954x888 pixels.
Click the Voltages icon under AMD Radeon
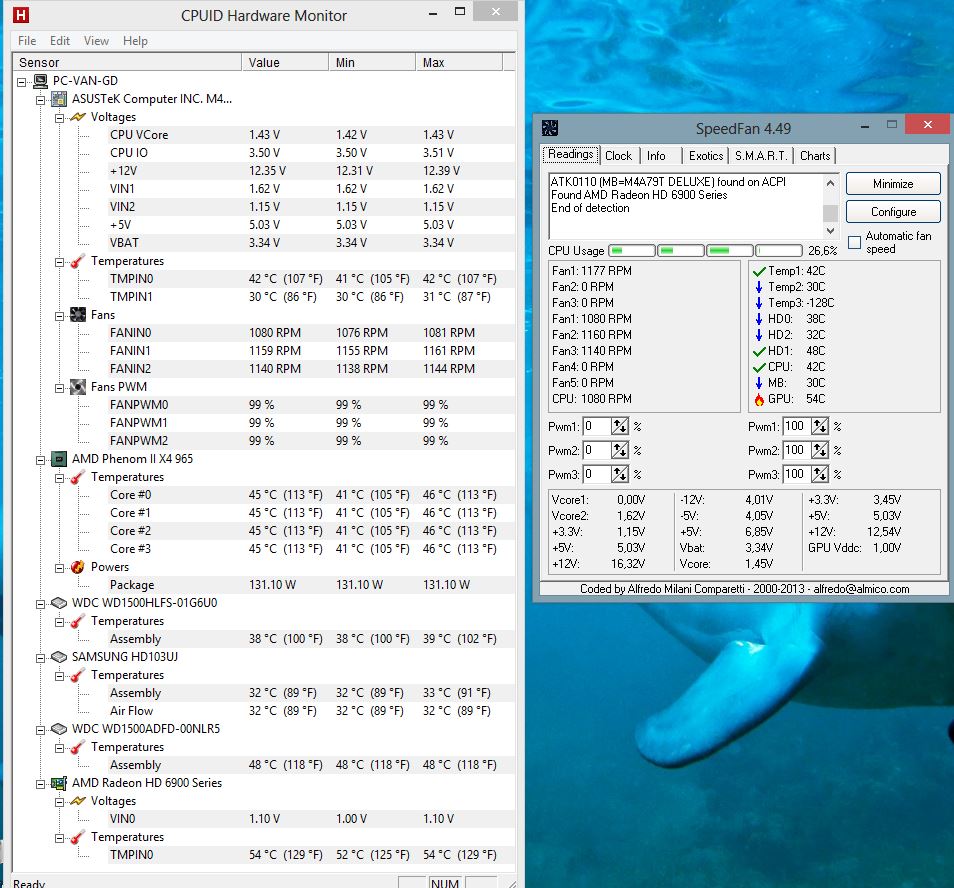(x=78, y=801)
